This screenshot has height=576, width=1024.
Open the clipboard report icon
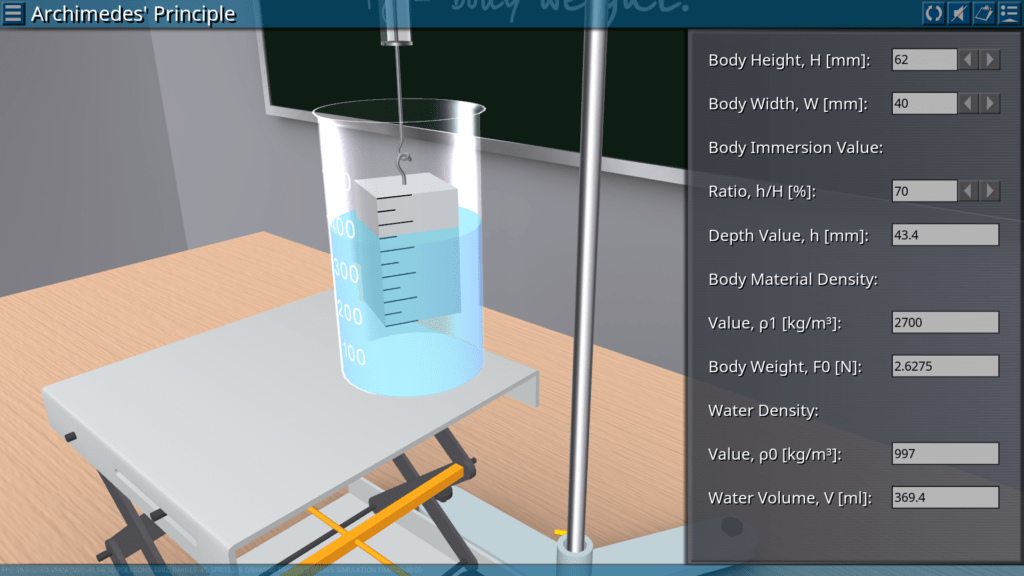coord(983,13)
